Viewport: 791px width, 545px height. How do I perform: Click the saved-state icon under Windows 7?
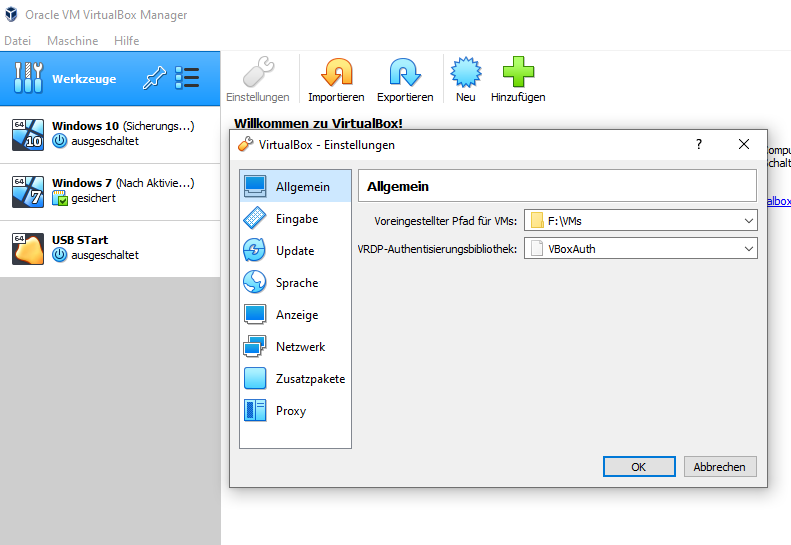[60, 198]
